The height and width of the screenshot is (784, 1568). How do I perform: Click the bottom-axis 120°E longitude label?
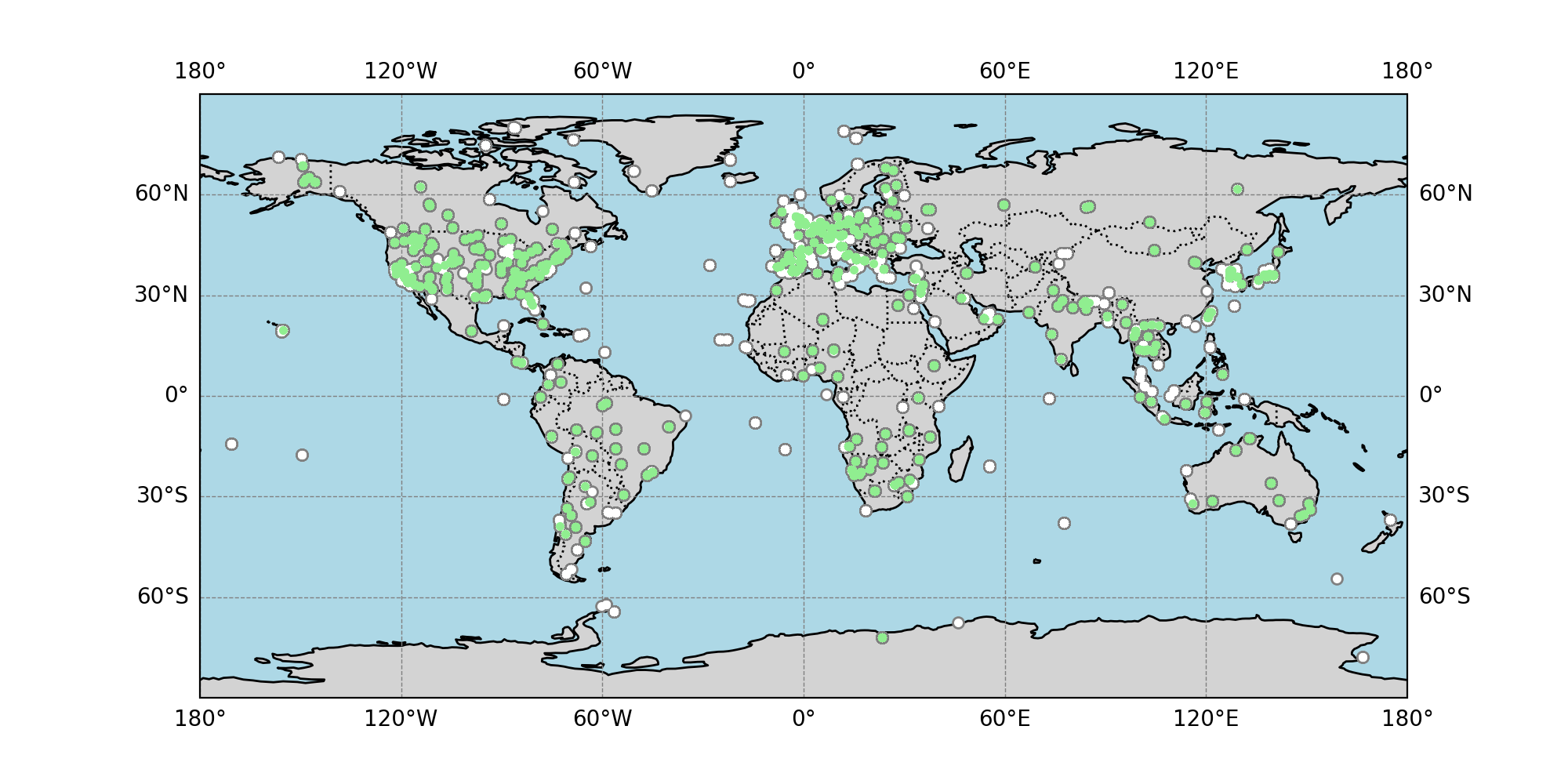point(1205,718)
